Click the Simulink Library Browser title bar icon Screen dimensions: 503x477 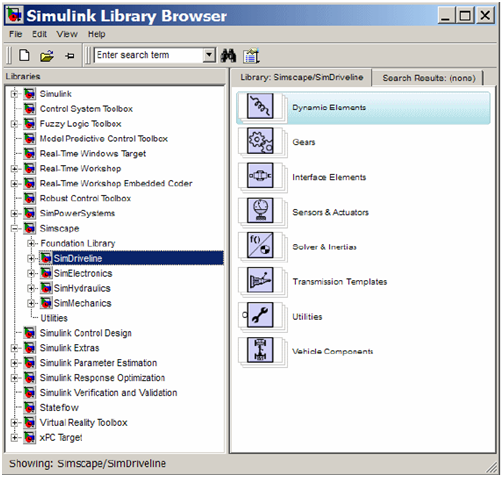point(14,15)
